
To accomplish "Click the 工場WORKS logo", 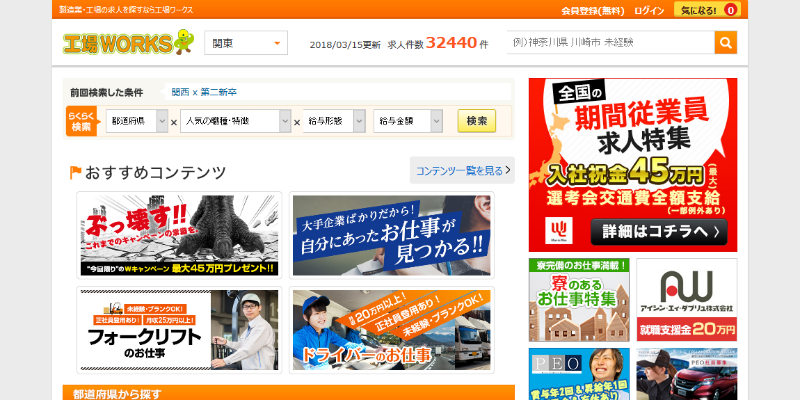I will [x=126, y=43].
